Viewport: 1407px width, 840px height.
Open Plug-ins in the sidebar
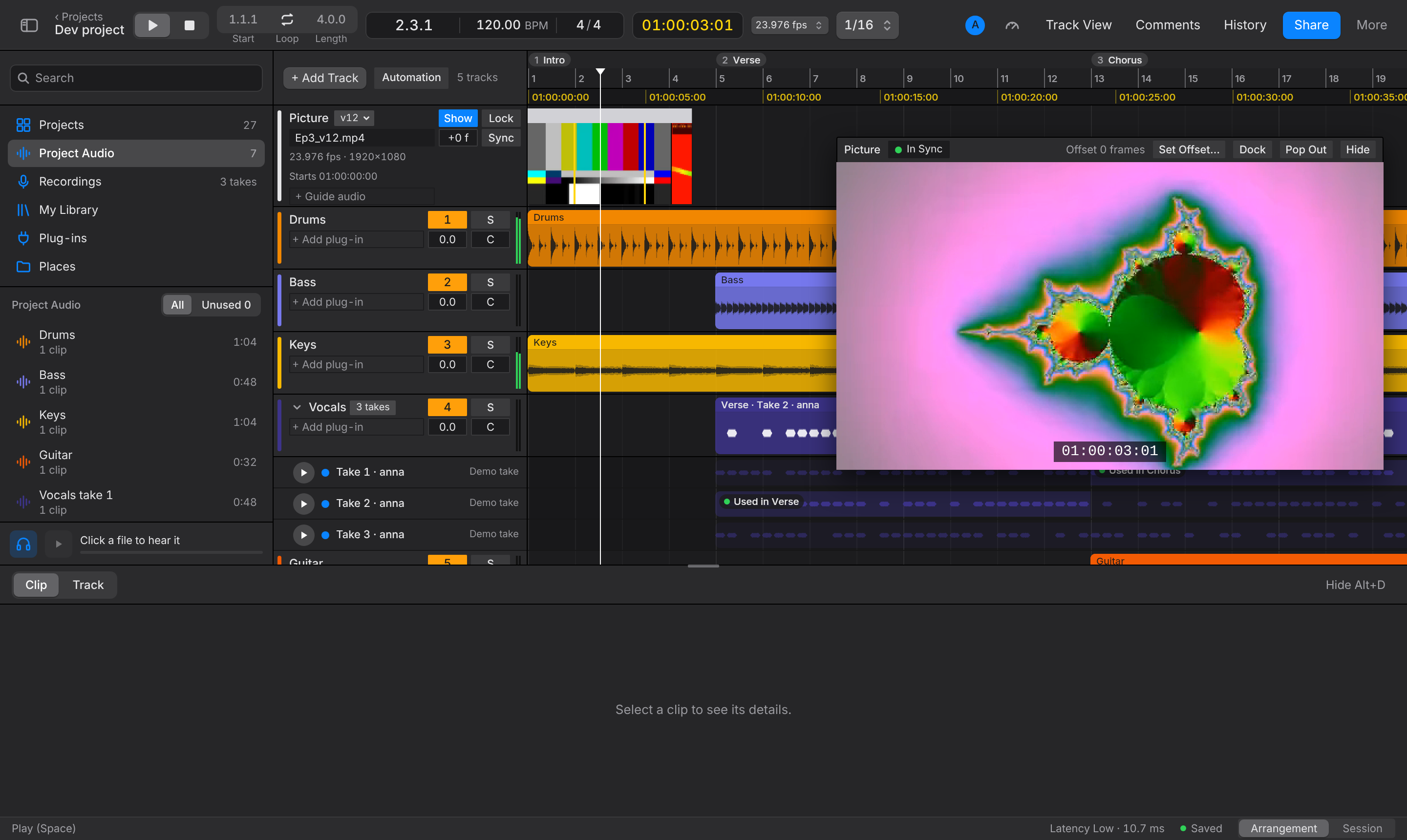coord(136,238)
